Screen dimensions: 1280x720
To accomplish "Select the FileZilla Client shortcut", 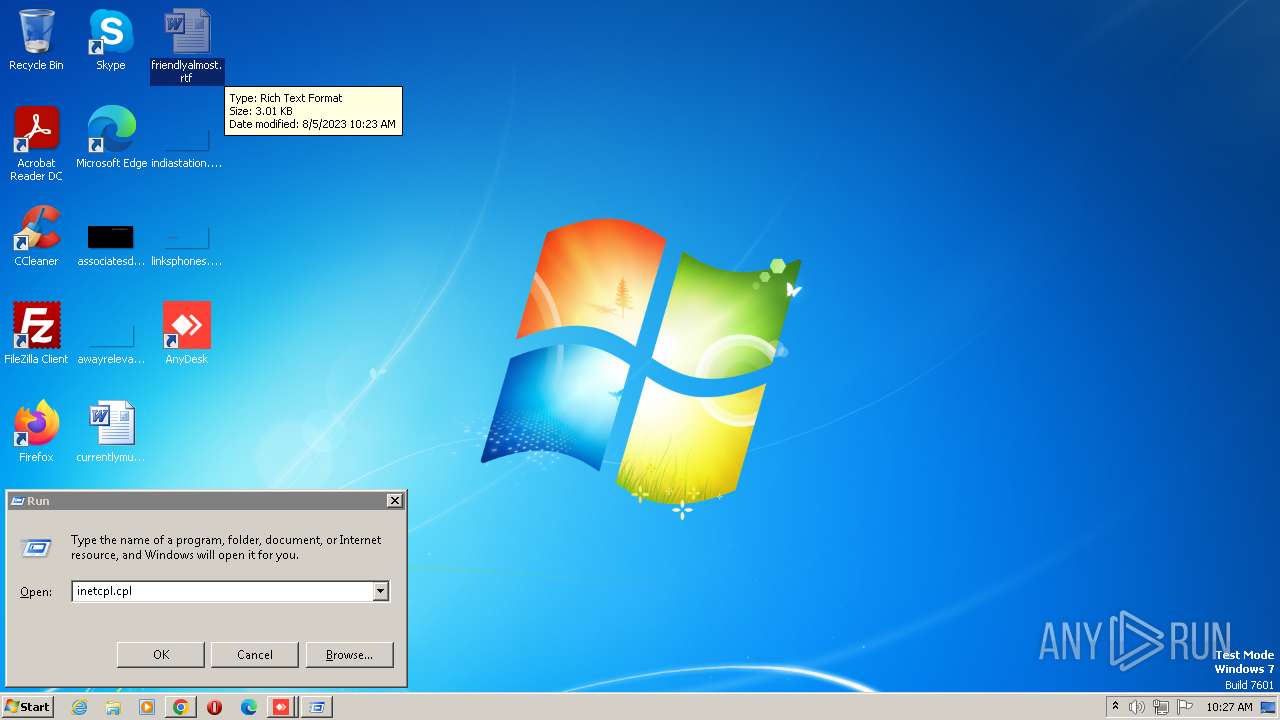I will click(36, 334).
